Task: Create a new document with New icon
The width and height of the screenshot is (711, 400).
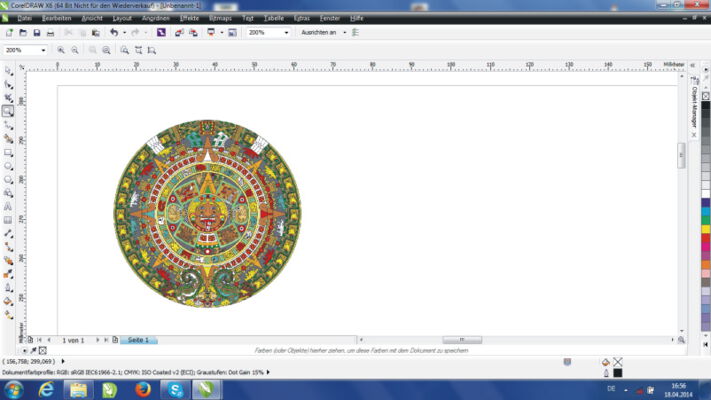Action: coord(8,33)
